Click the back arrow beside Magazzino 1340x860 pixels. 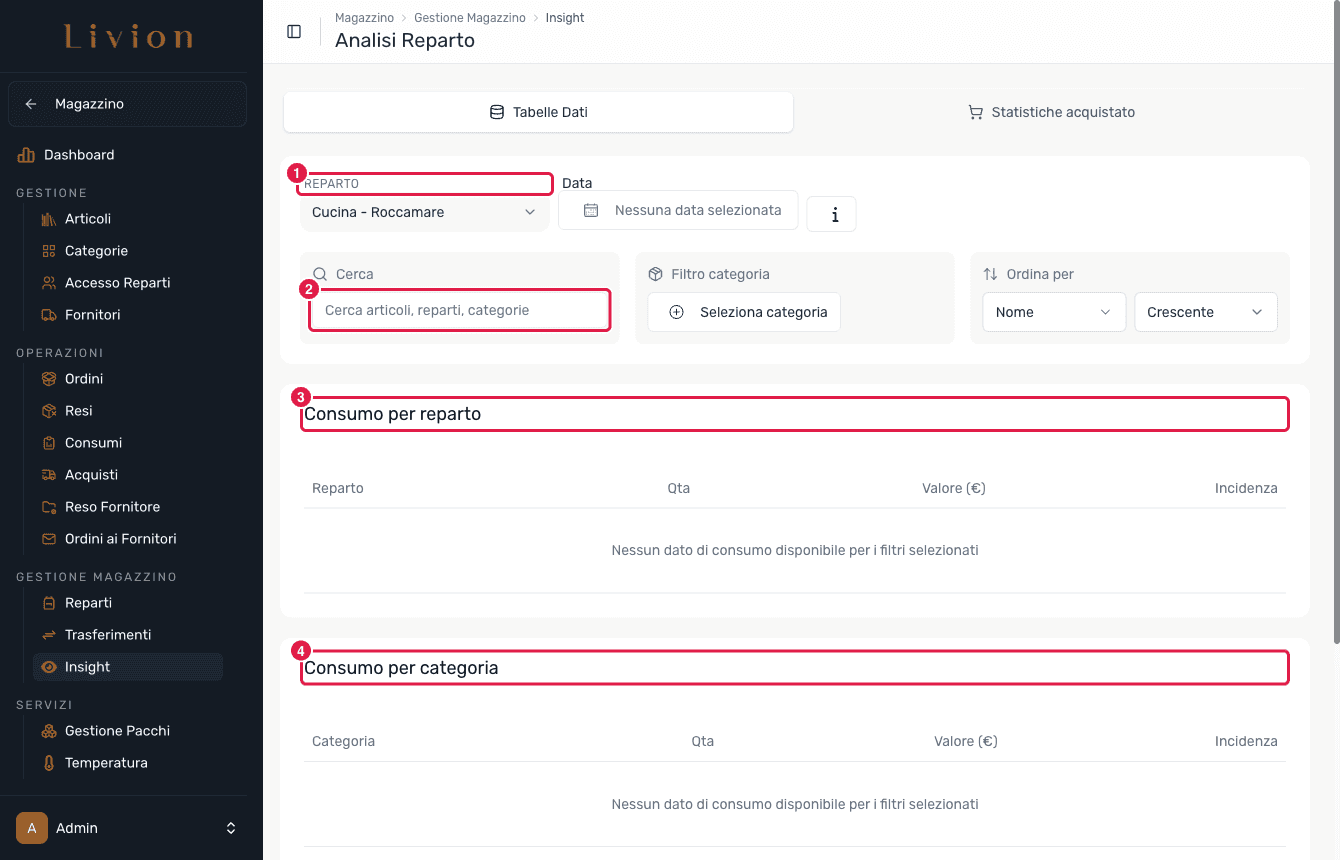(31, 104)
